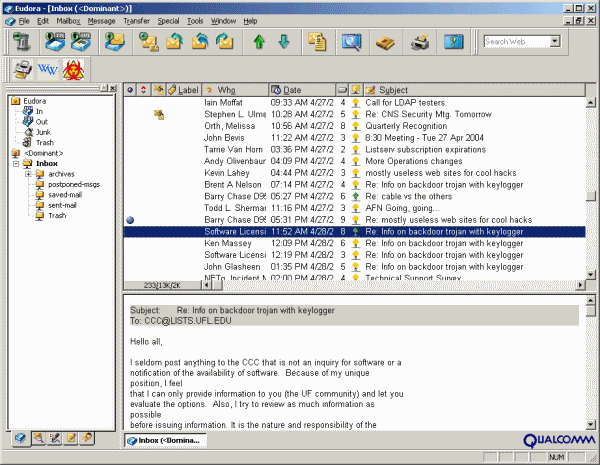Screen dimensions: 600x465
Task: Click the Check Mail toolbar icon
Action: point(115,41)
